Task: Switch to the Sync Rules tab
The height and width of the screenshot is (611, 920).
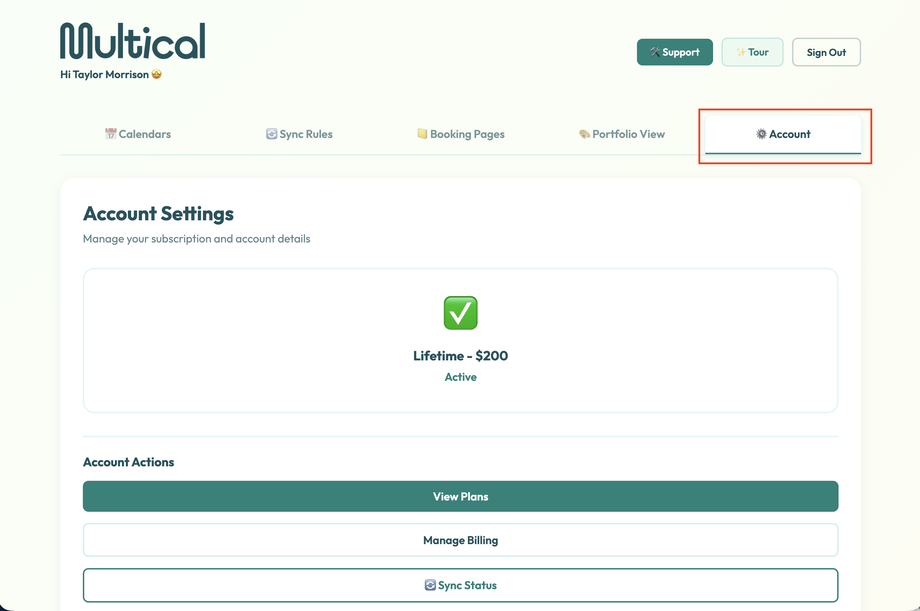Action: [299, 134]
